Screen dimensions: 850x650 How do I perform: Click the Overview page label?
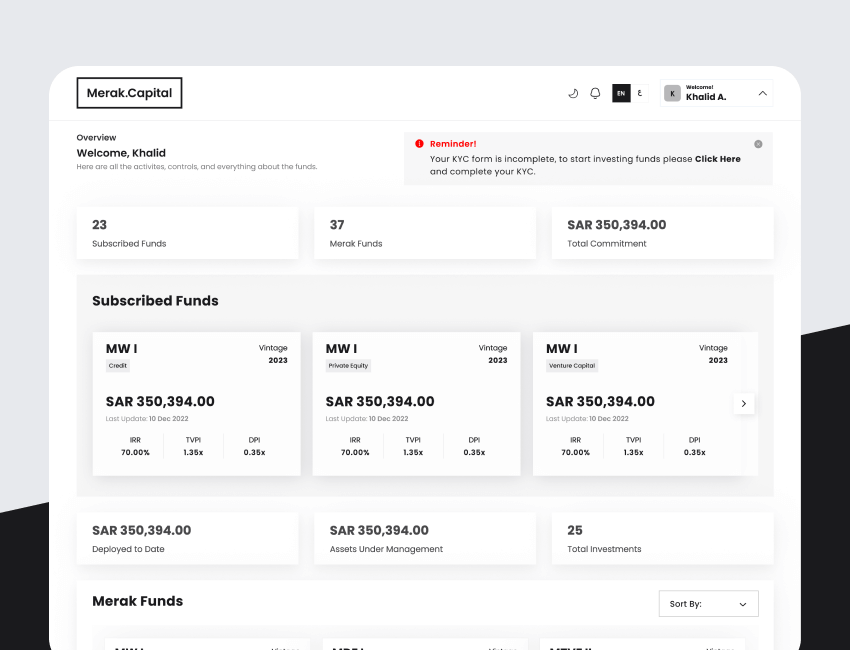tap(96, 138)
